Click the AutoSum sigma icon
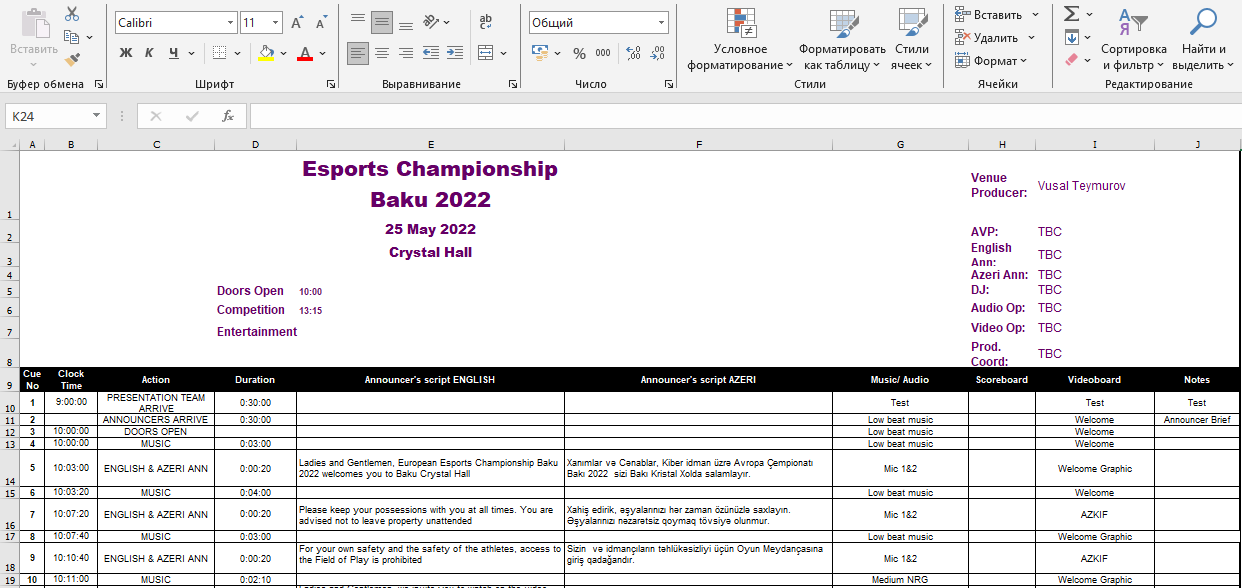The height and width of the screenshot is (588, 1242). click(x=1071, y=14)
